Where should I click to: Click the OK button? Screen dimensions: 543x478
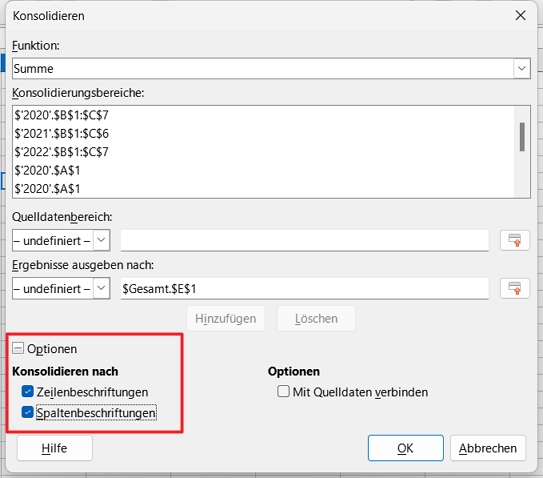tap(406, 448)
